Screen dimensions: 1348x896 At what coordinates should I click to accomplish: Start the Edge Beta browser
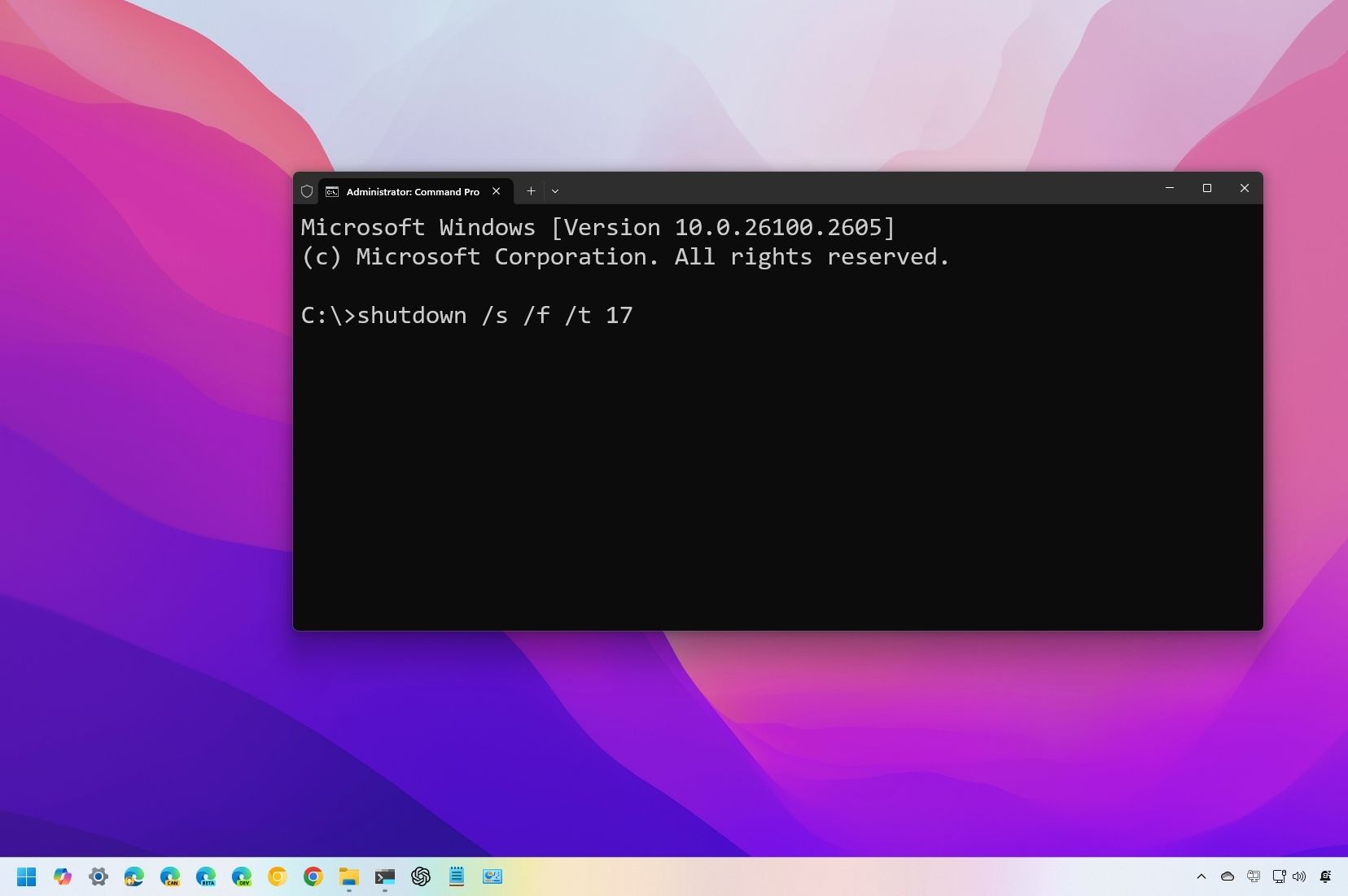click(x=207, y=876)
